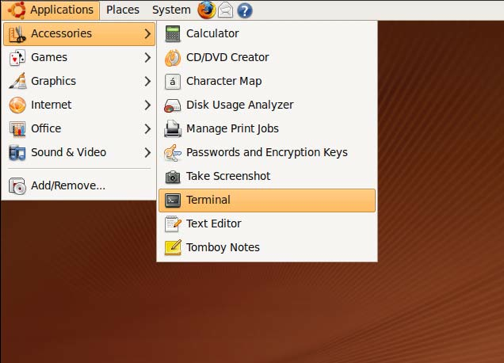Open the mail envelope icon in panel
The height and width of the screenshot is (363, 504).
click(x=226, y=10)
